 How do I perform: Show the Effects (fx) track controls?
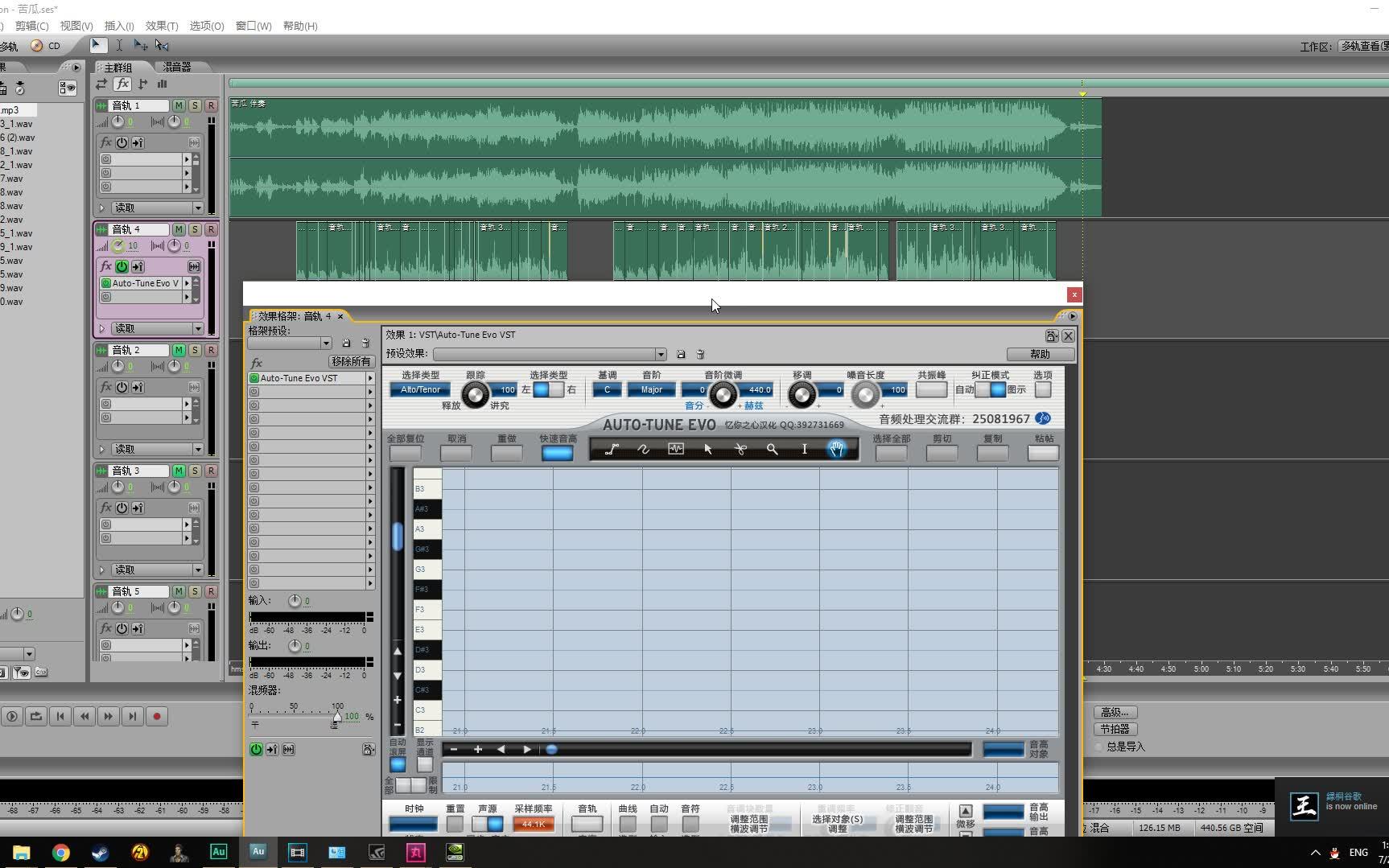[122, 84]
